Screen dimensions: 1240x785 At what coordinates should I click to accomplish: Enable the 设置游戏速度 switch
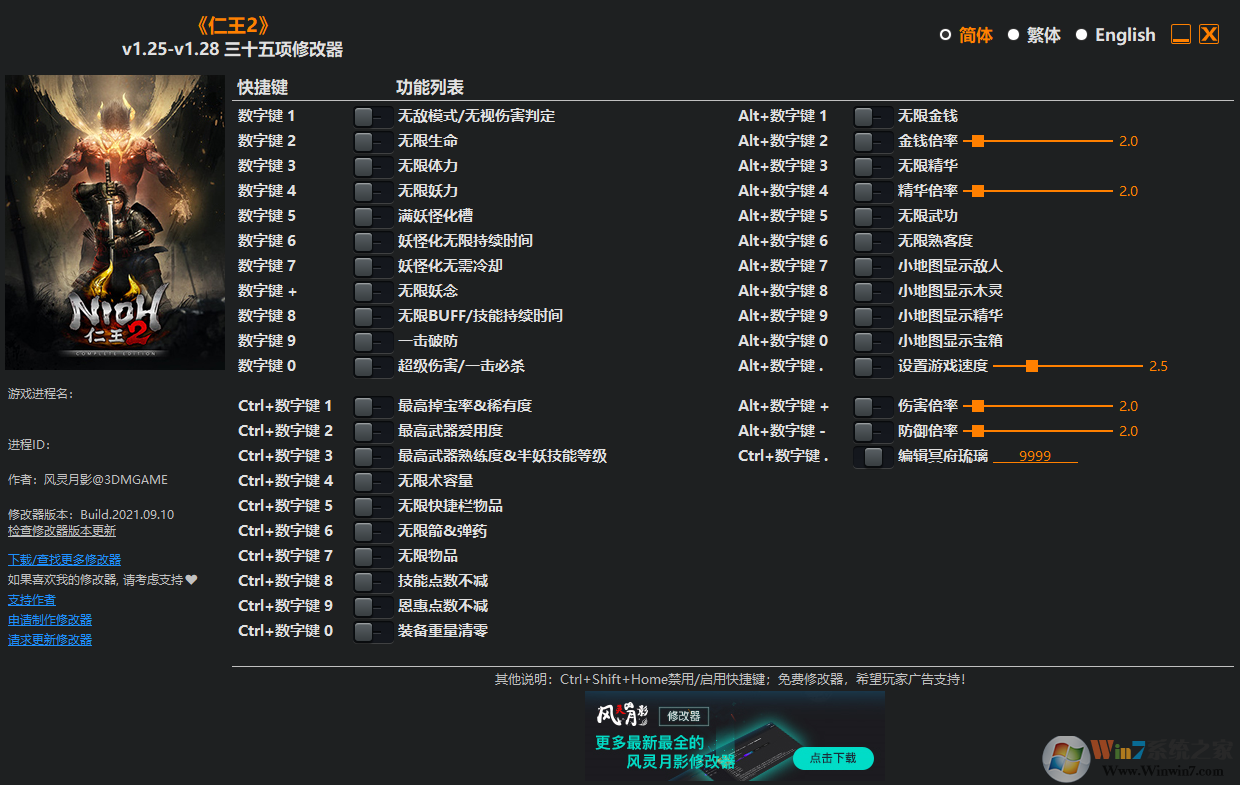point(871,365)
